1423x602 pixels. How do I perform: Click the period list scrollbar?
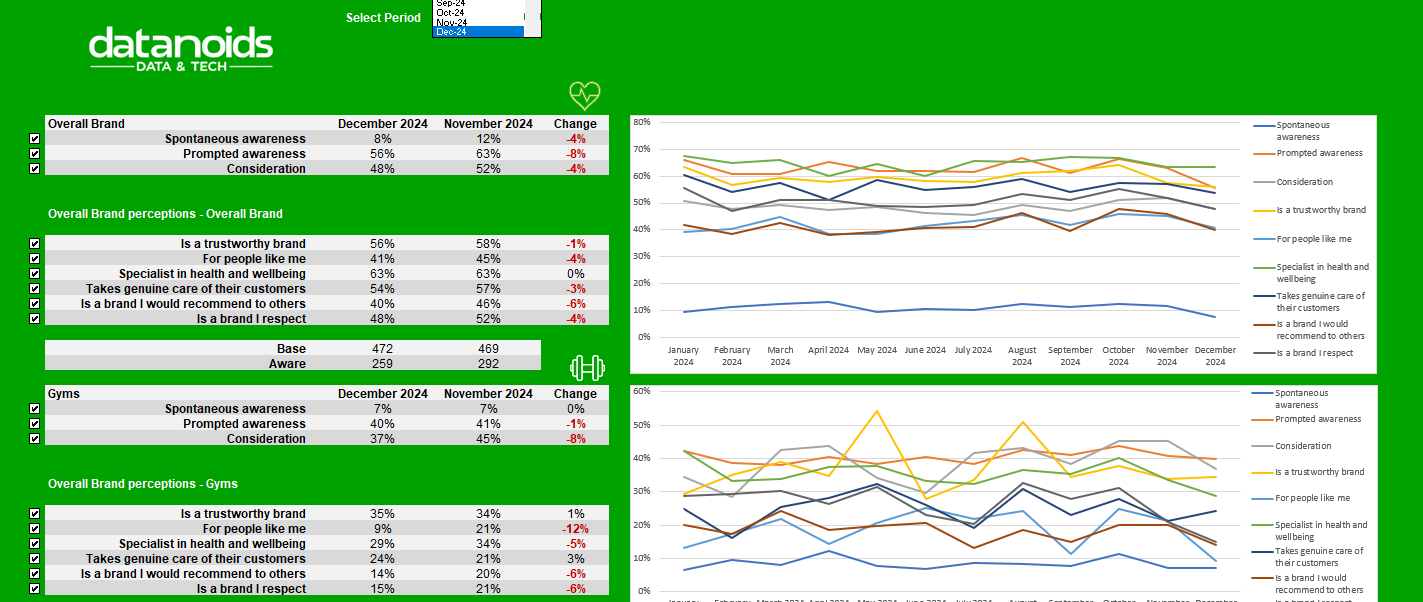pyautogui.click(x=532, y=18)
